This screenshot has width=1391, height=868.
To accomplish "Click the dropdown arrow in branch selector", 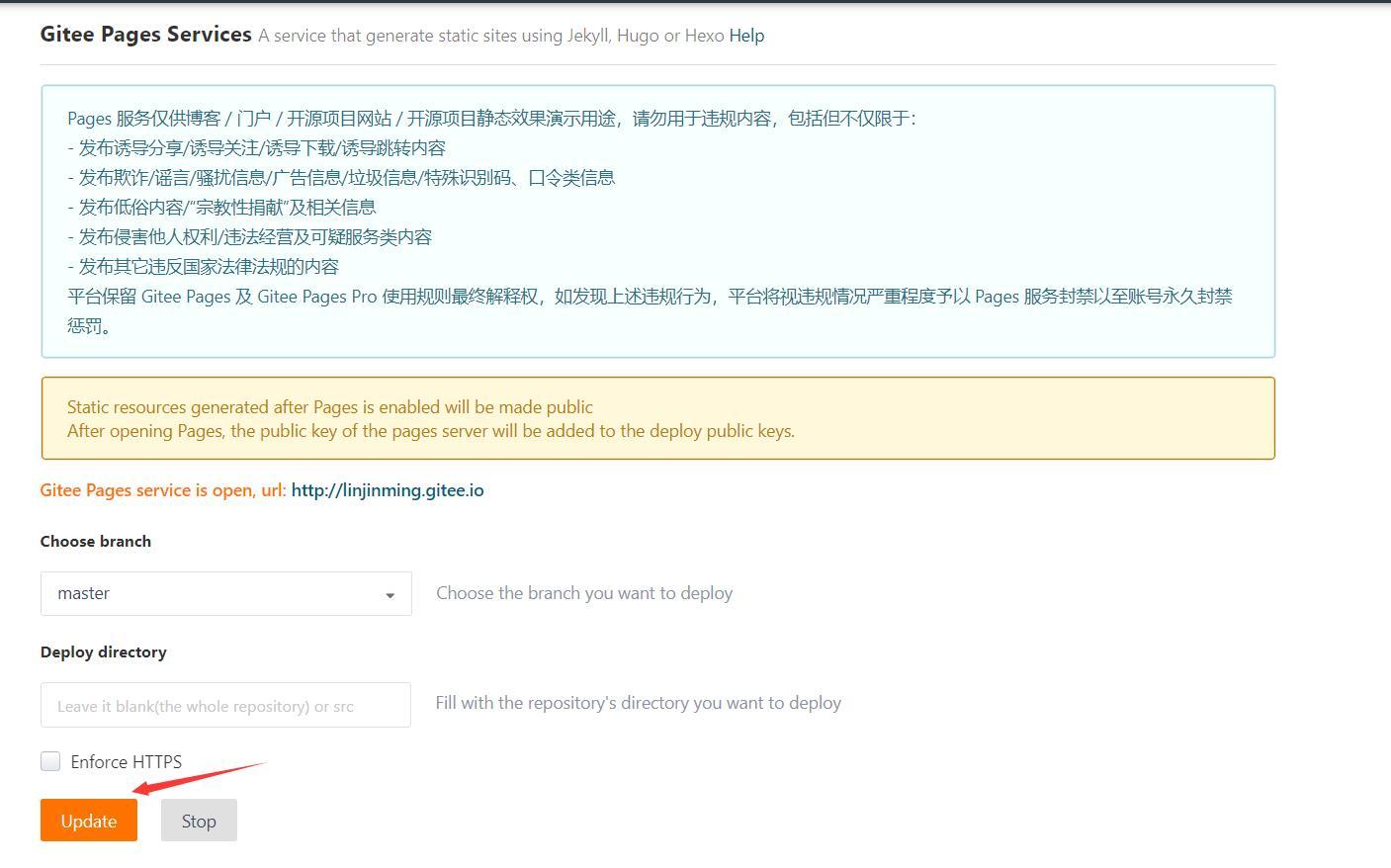I will 390,595.
